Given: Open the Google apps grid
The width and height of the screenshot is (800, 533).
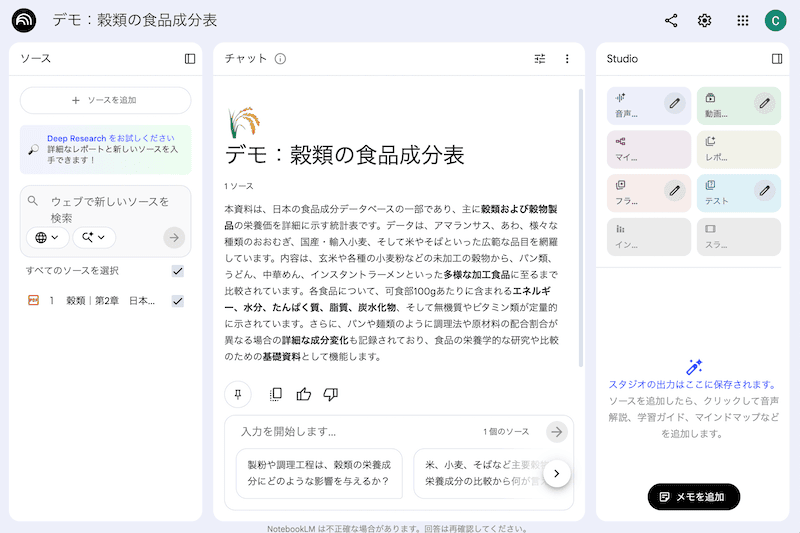Looking at the screenshot, I should click(x=742, y=20).
